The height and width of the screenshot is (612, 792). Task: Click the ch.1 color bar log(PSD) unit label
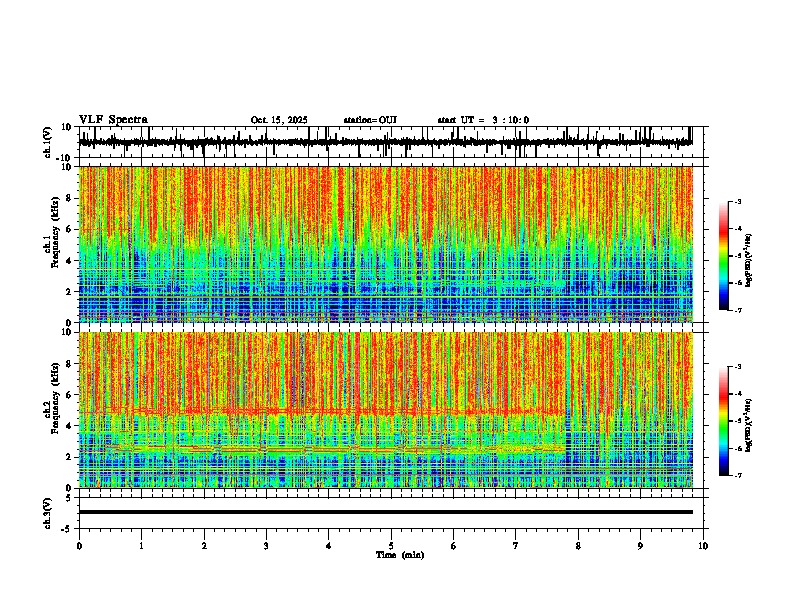[x=749, y=260]
